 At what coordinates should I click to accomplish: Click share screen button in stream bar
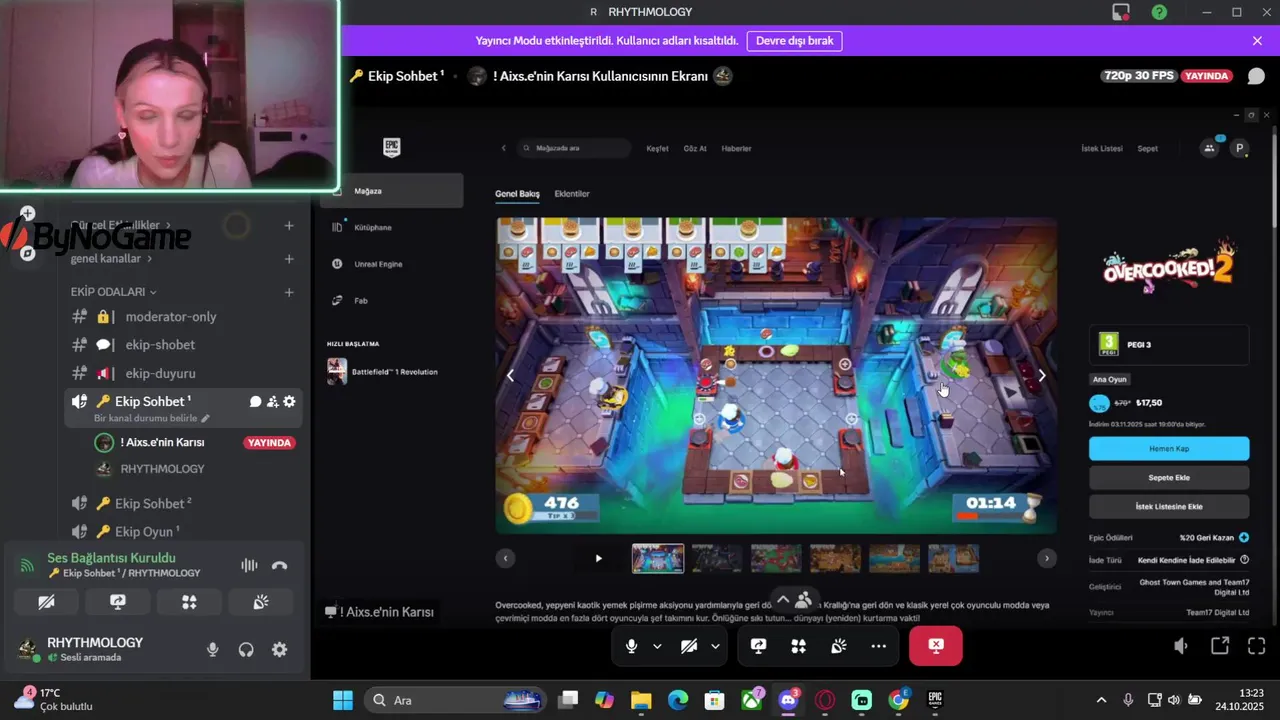[758, 646]
